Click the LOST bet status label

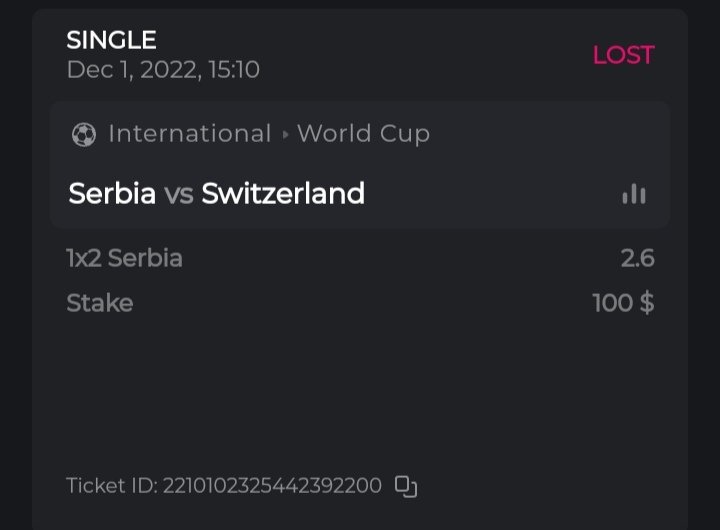[623, 55]
